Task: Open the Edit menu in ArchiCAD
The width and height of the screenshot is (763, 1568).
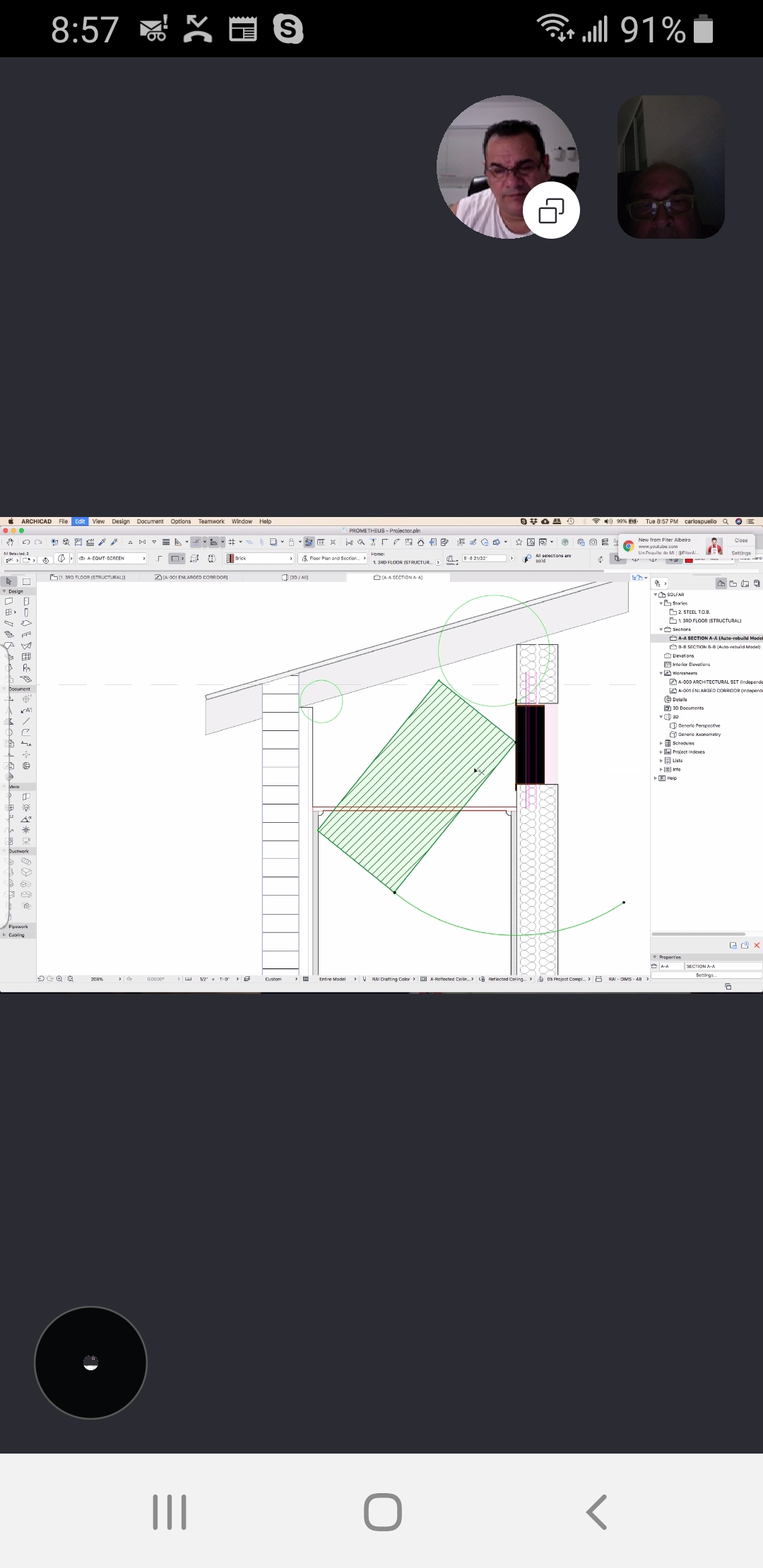Action: coord(80,521)
